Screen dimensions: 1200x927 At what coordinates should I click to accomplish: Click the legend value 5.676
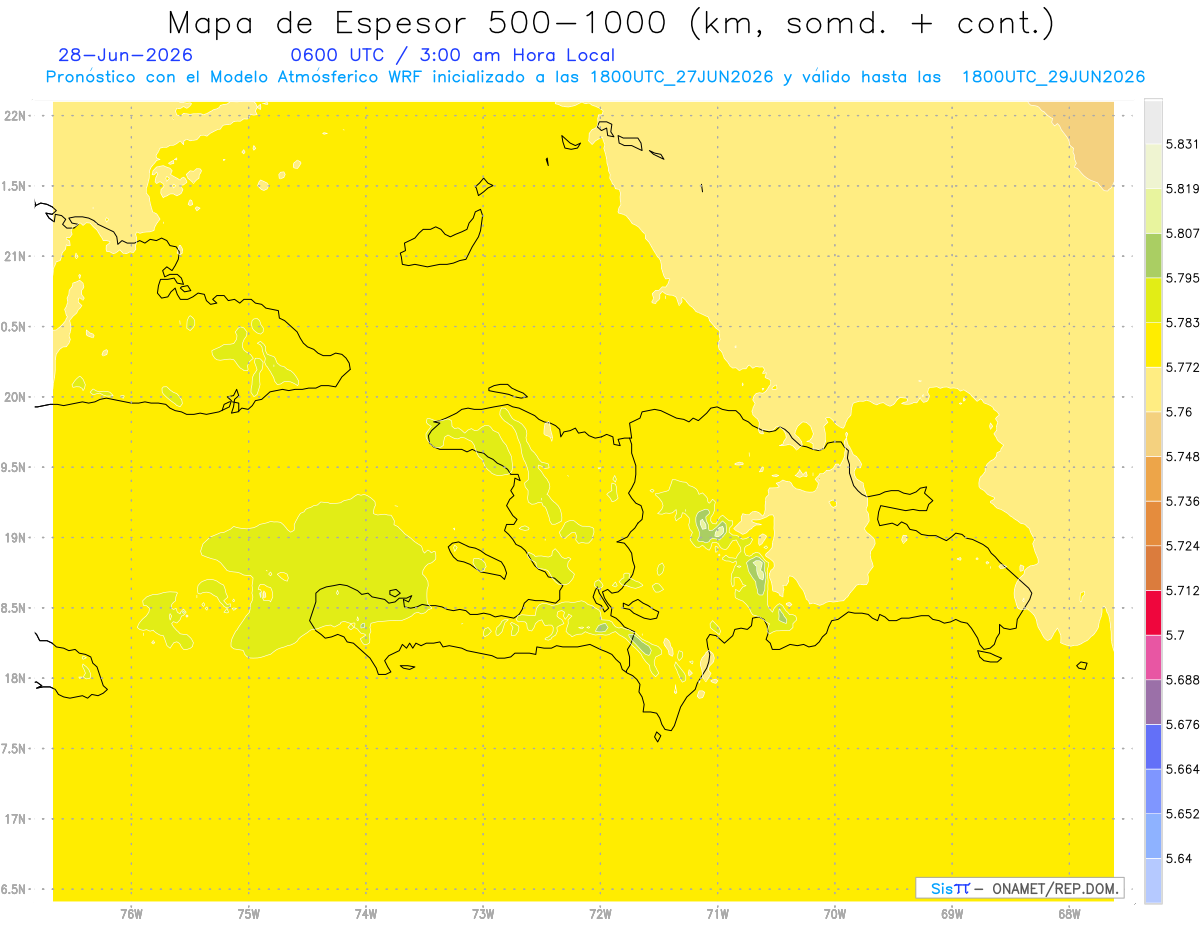[x=1183, y=724]
